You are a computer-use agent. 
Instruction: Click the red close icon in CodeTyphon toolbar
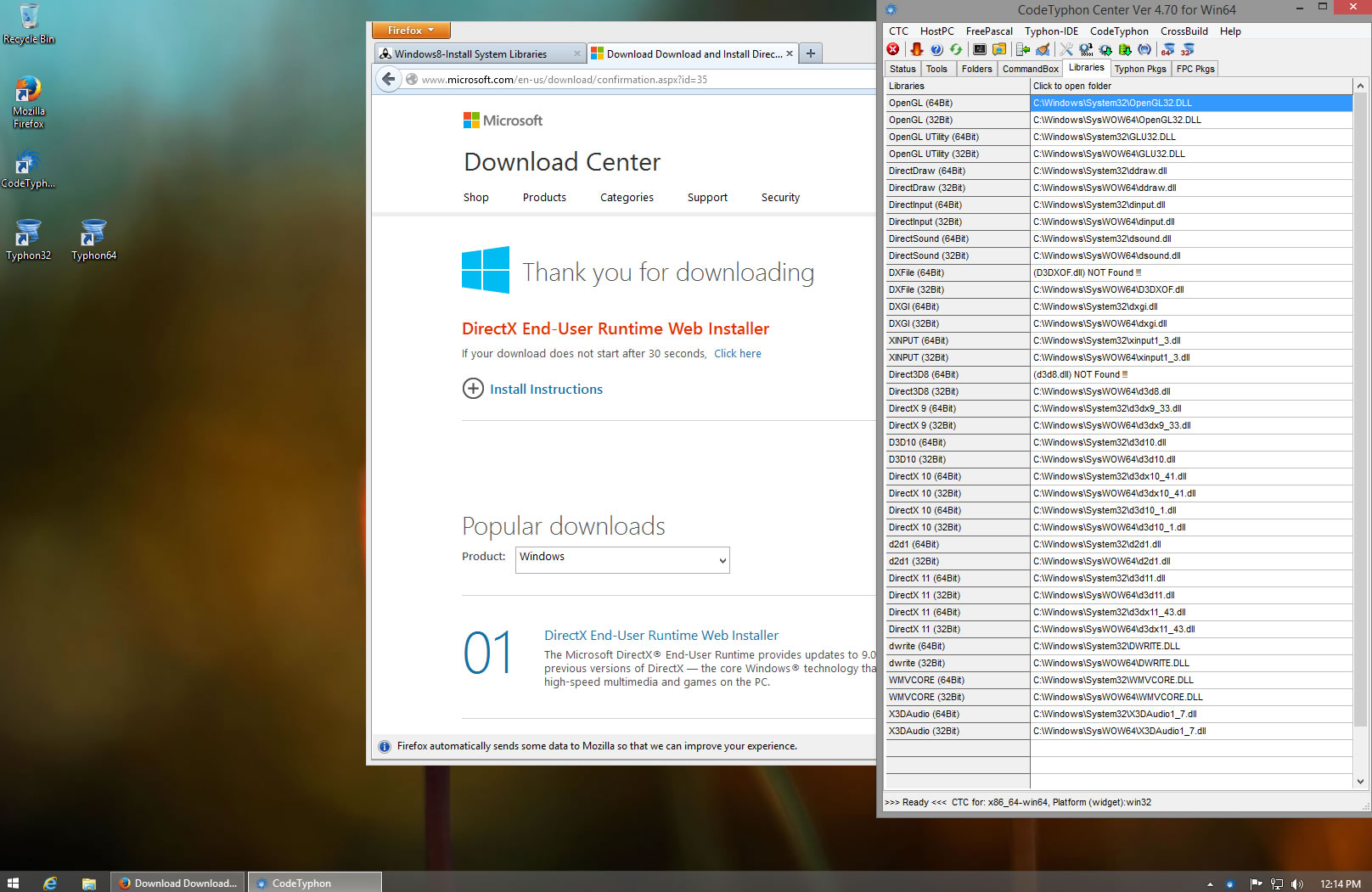click(893, 49)
